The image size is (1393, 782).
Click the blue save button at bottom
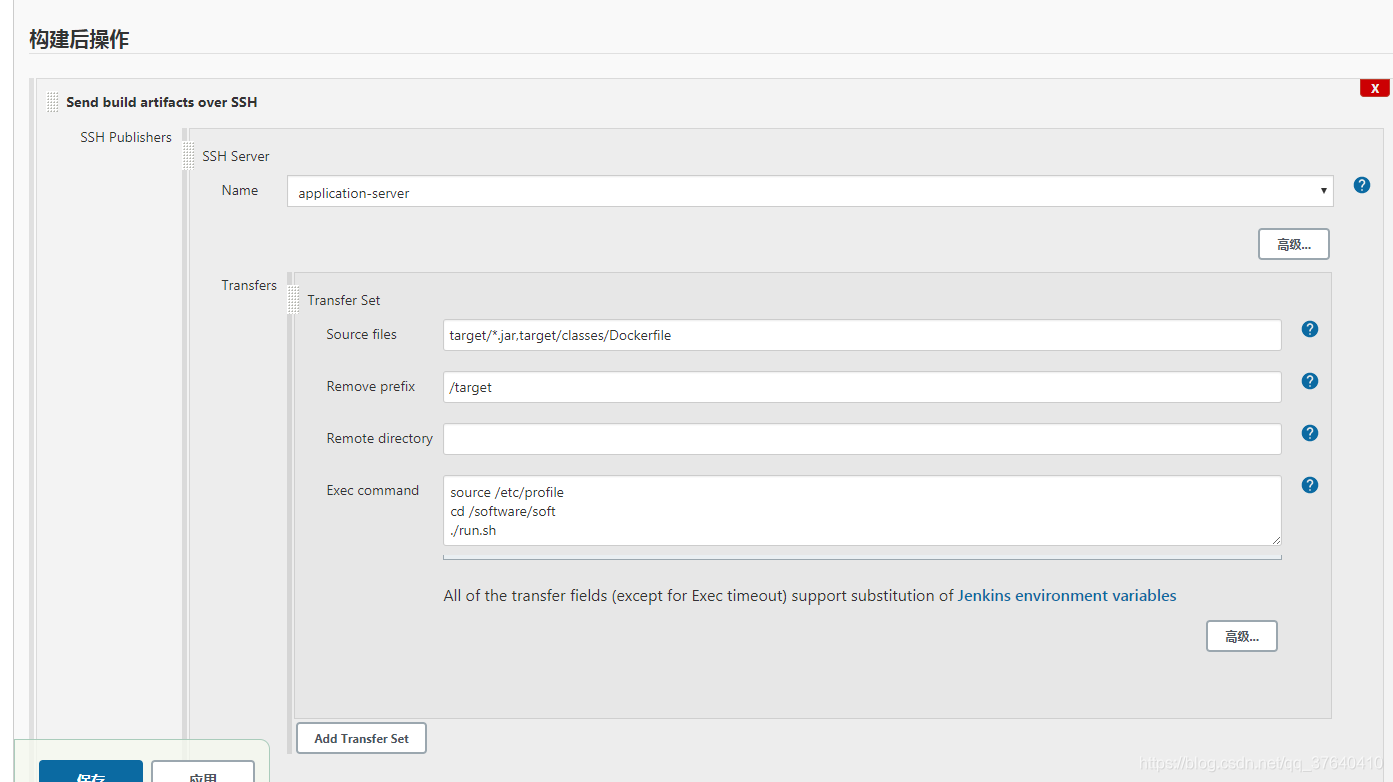click(x=90, y=772)
